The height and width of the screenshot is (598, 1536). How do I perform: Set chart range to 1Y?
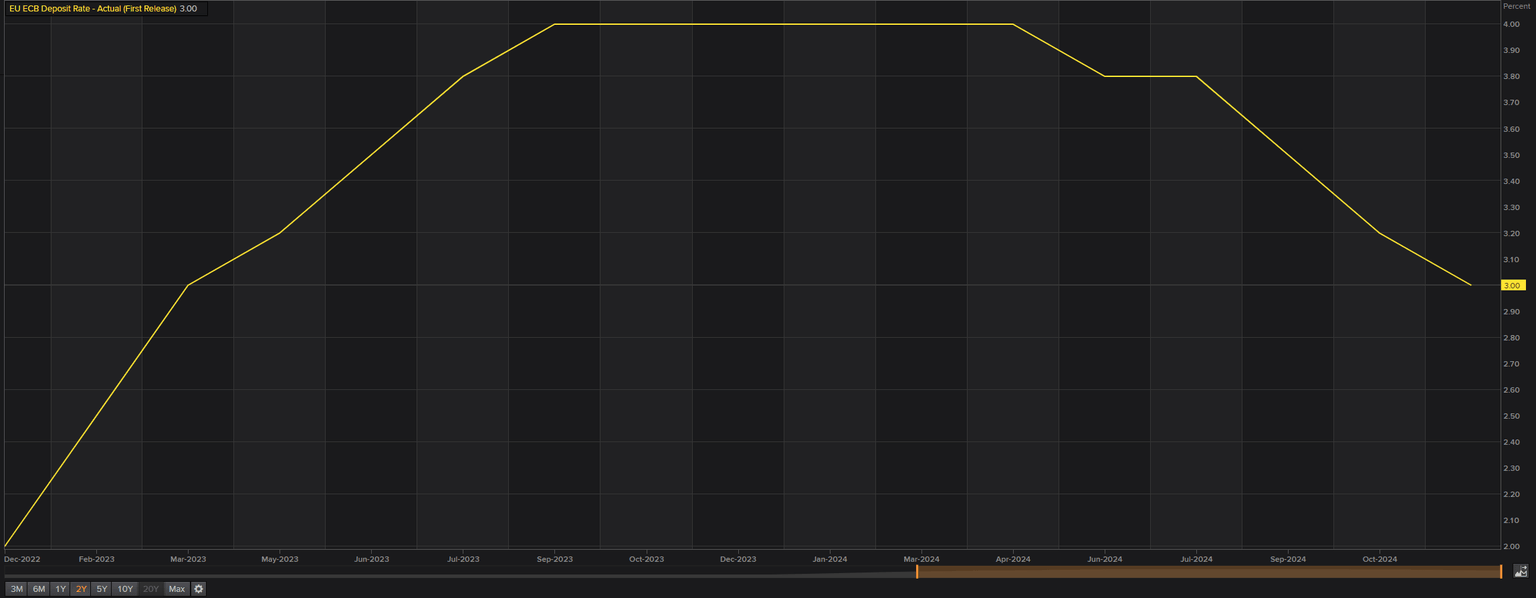(60, 589)
